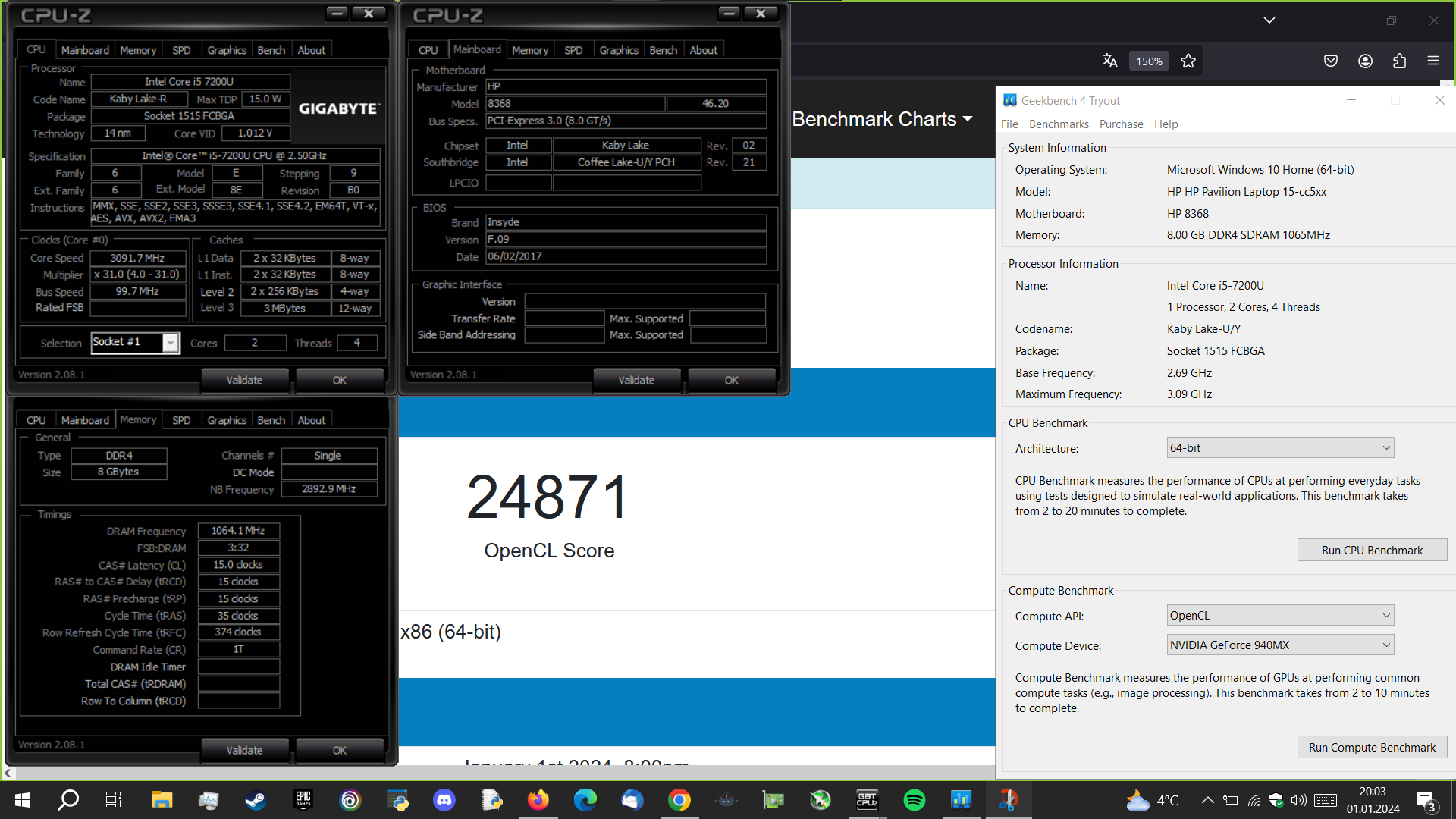Switch to SPD tab in top-left CPU-Z
1456x819 pixels.
181,50
